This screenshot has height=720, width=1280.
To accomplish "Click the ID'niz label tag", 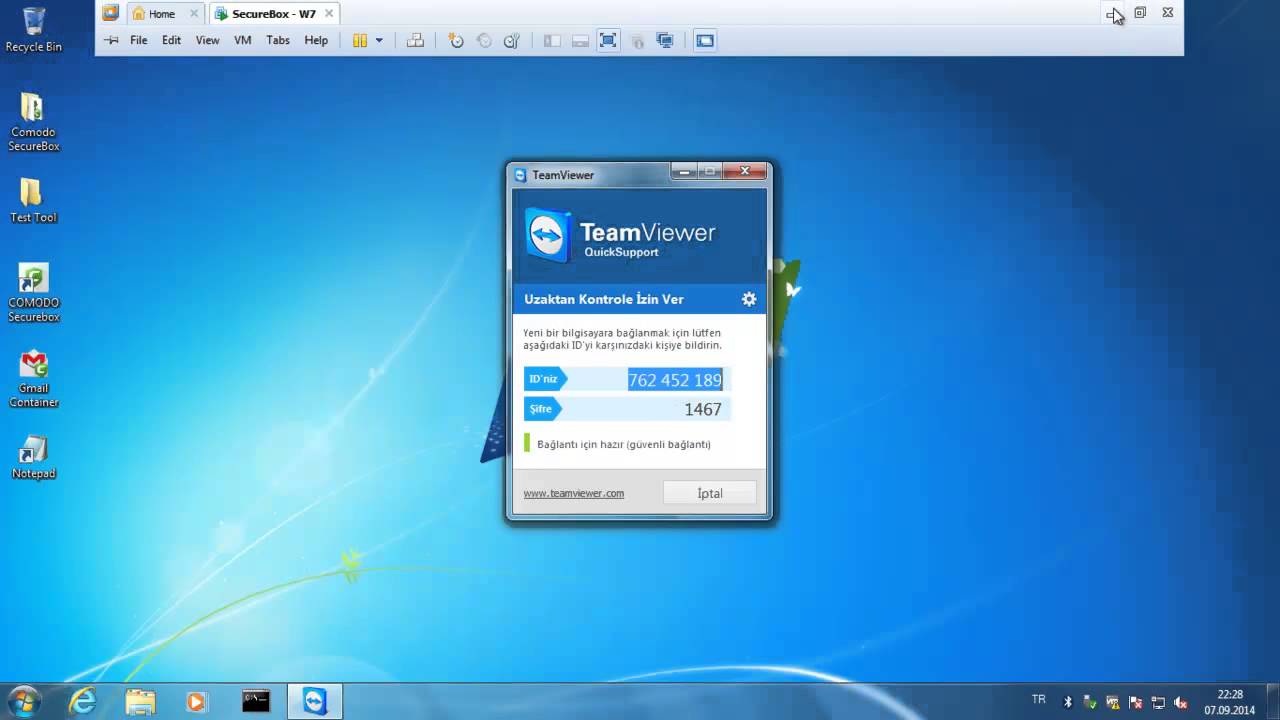I will tap(545, 379).
